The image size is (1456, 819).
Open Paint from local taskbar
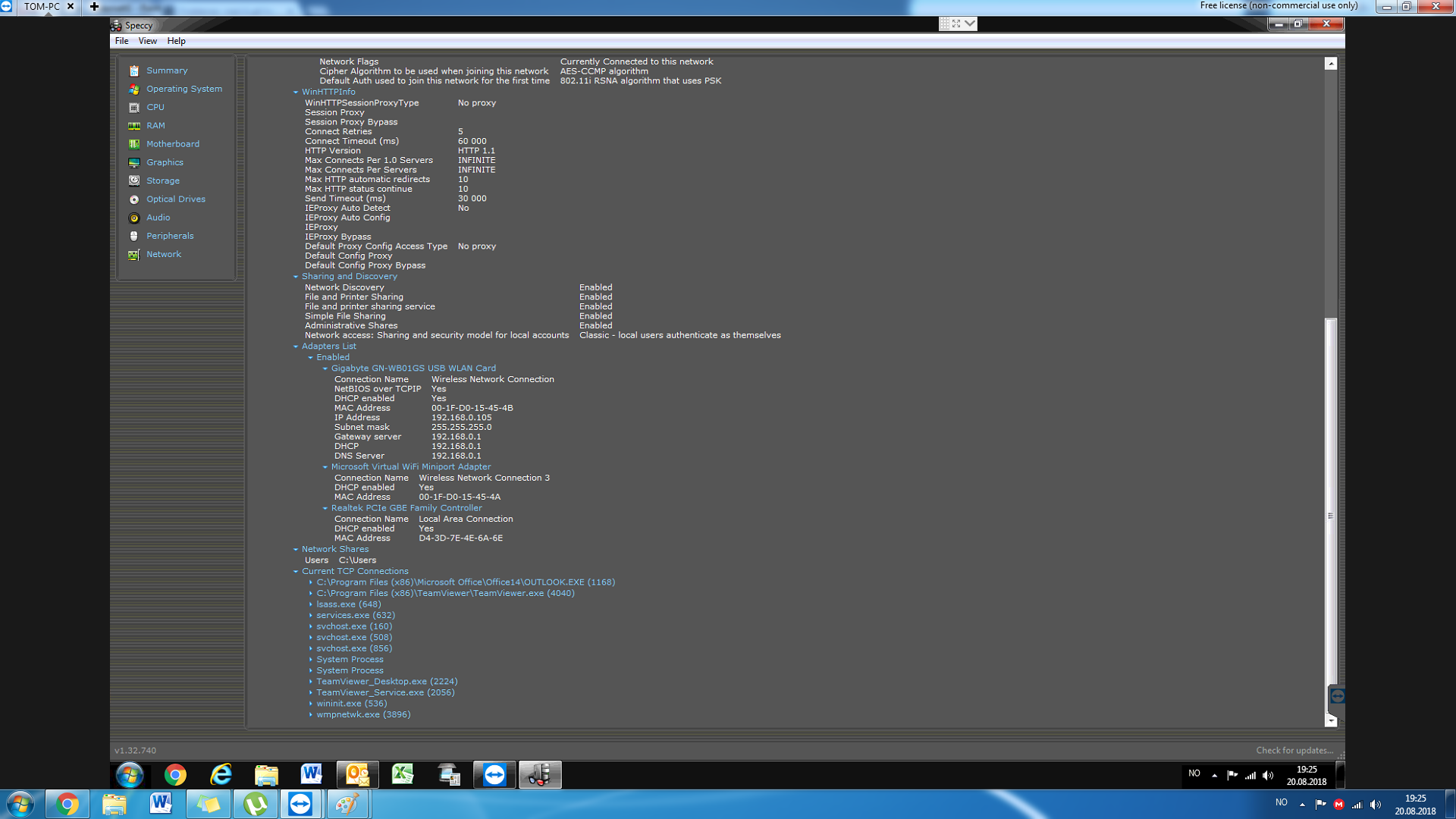(x=347, y=804)
